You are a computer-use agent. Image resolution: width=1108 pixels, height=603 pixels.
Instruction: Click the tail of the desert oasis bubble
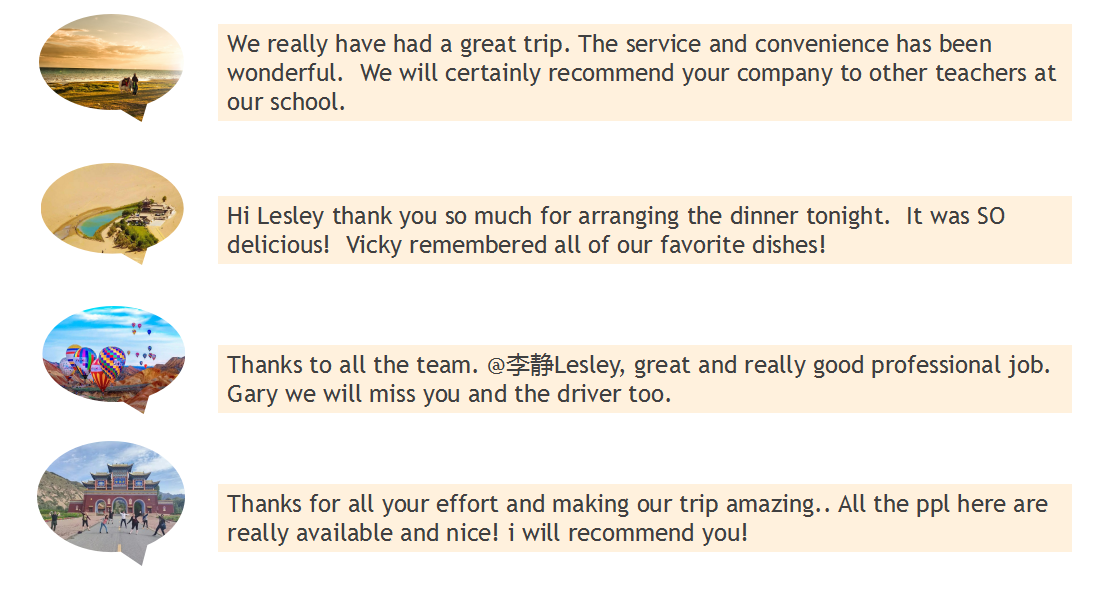coord(138,255)
